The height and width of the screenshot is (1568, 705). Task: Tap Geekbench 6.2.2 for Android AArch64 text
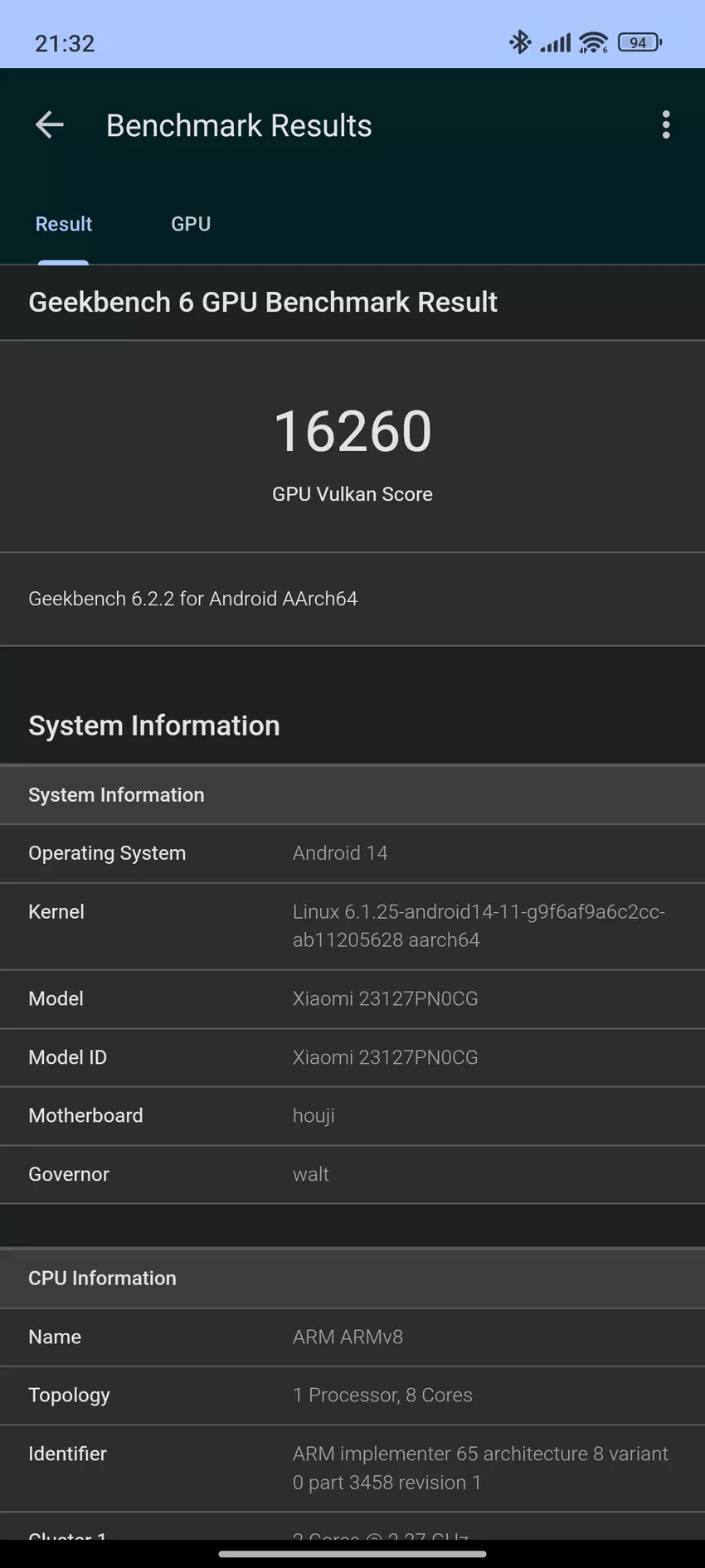tap(193, 599)
